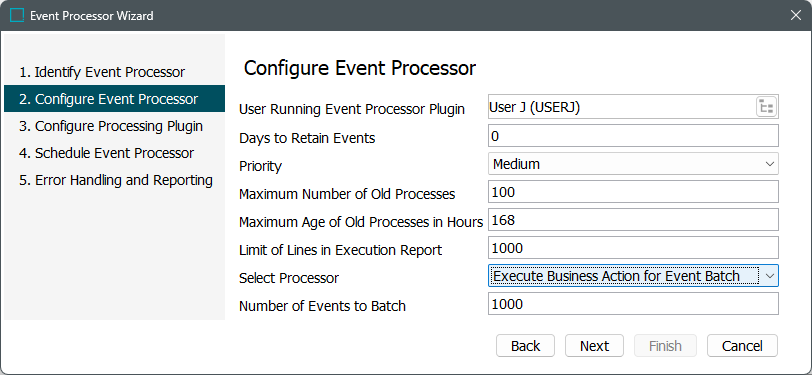Select the Limit of Lines in Execution Report field
Screen dimensions: 812x375
click(x=633, y=248)
